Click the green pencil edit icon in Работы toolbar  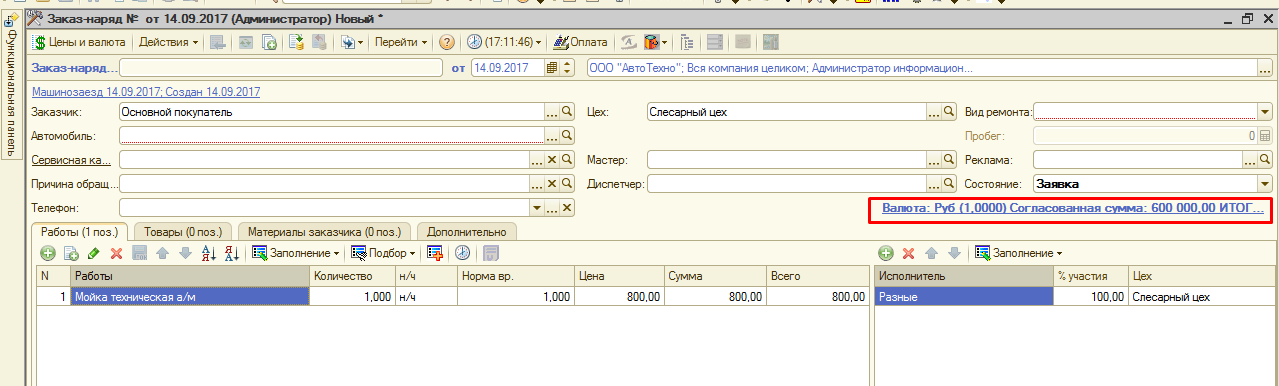pos(94,254)
